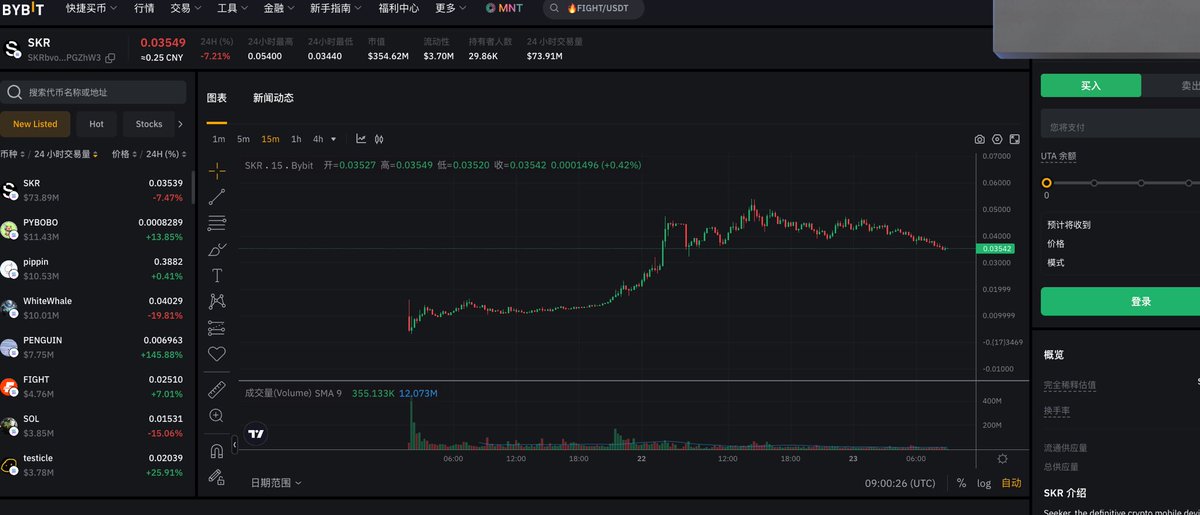Open the 交易 dropdown menu
This screenshot has height=515, width=1200.
(185, 8)
